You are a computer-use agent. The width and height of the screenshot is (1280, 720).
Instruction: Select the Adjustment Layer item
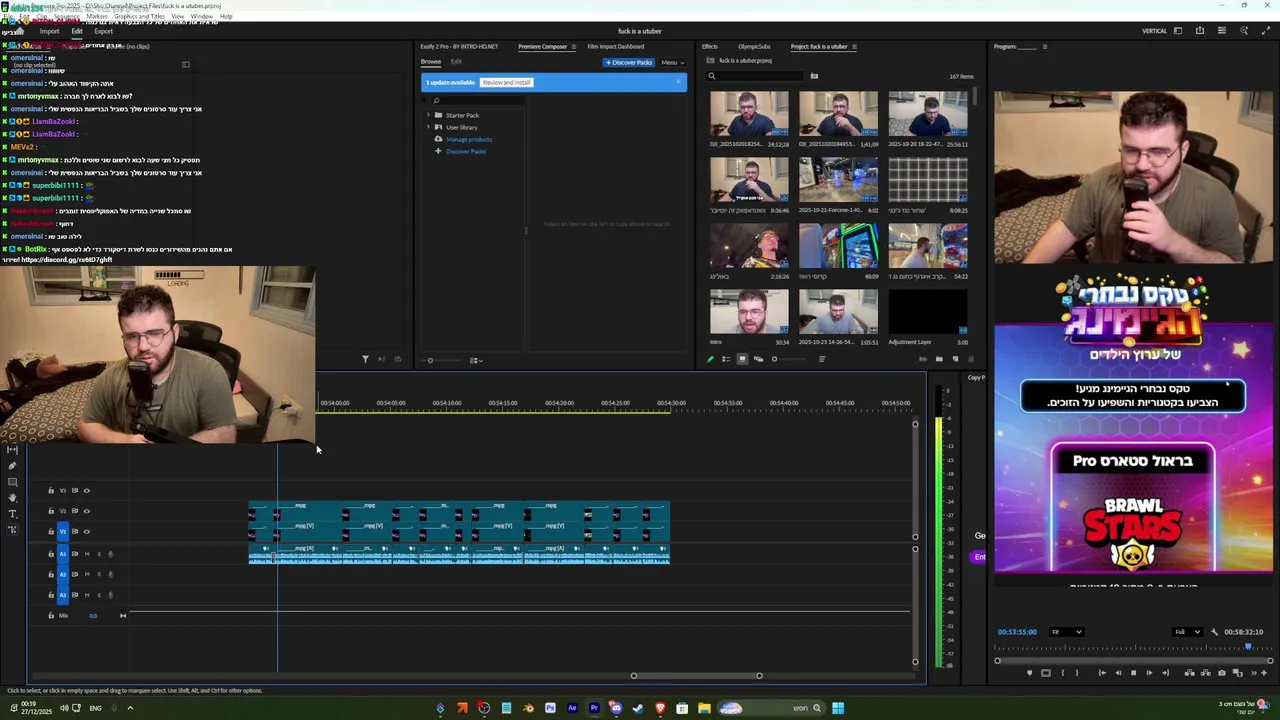[x=928, y=312]
